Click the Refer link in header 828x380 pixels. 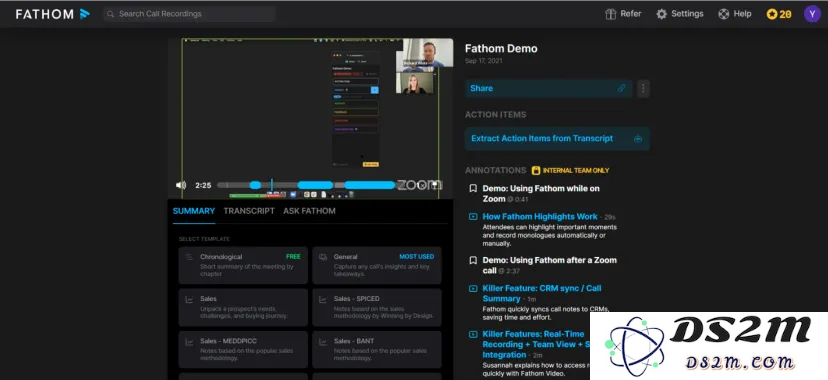click(x=631, y=14)
